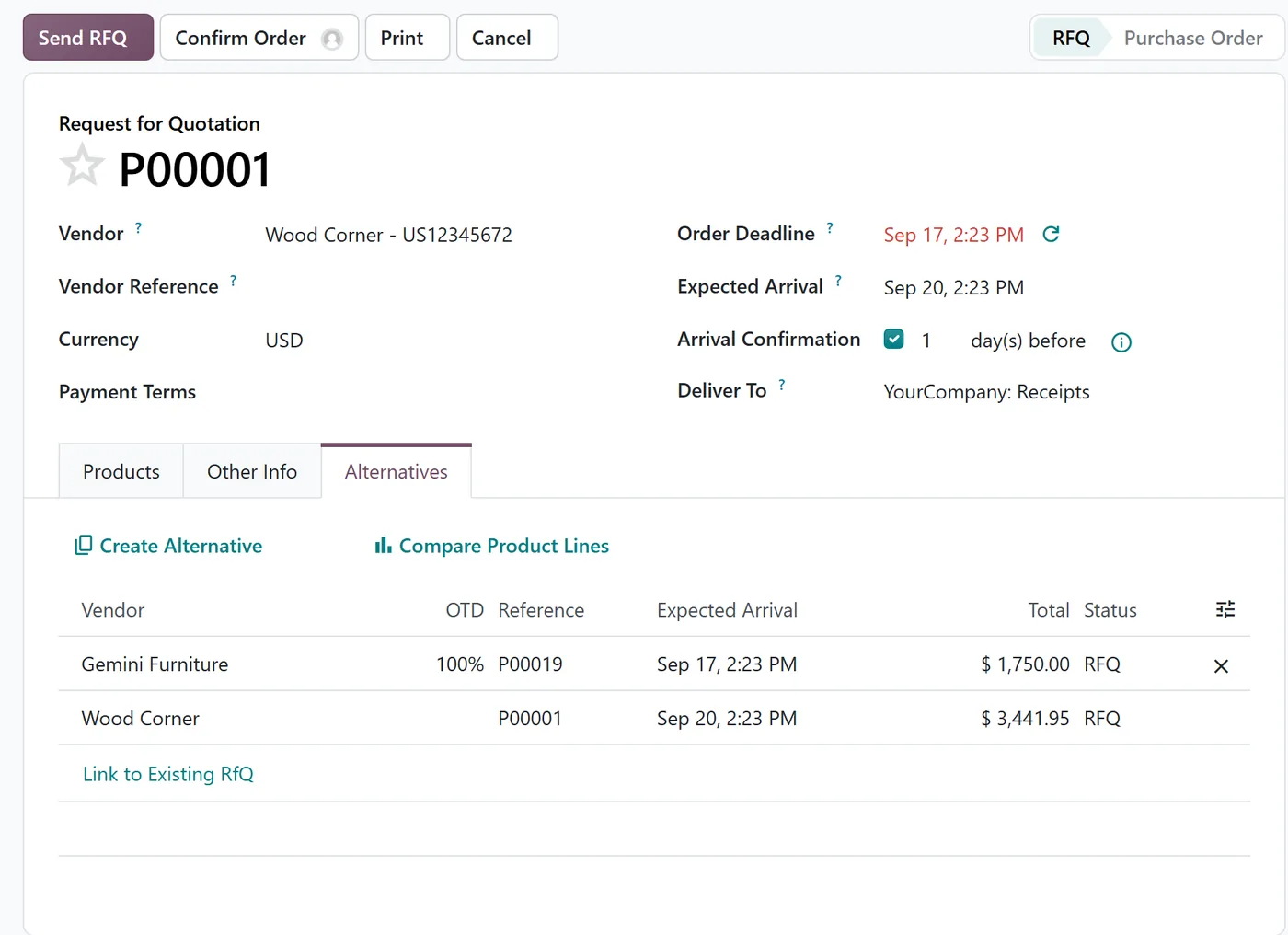Click Compare Product Lines
This screenshot has height=935, width=1288.
(x=491, y=546)
